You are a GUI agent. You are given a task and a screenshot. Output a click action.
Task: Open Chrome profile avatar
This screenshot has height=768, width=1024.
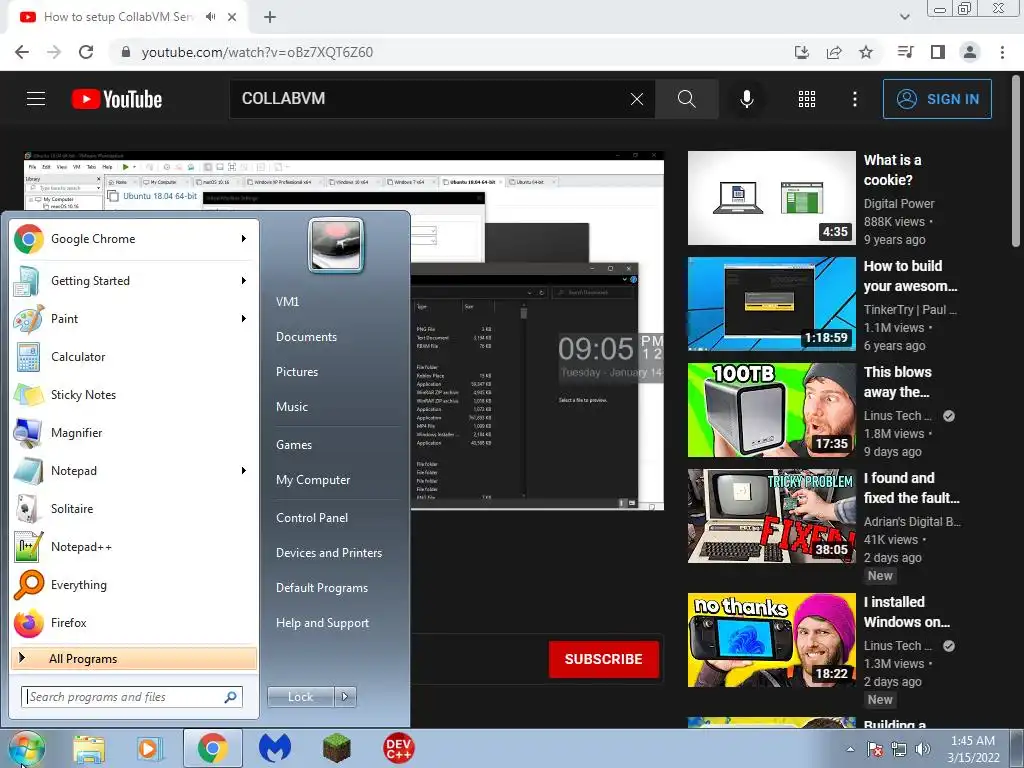pos(970,52)
